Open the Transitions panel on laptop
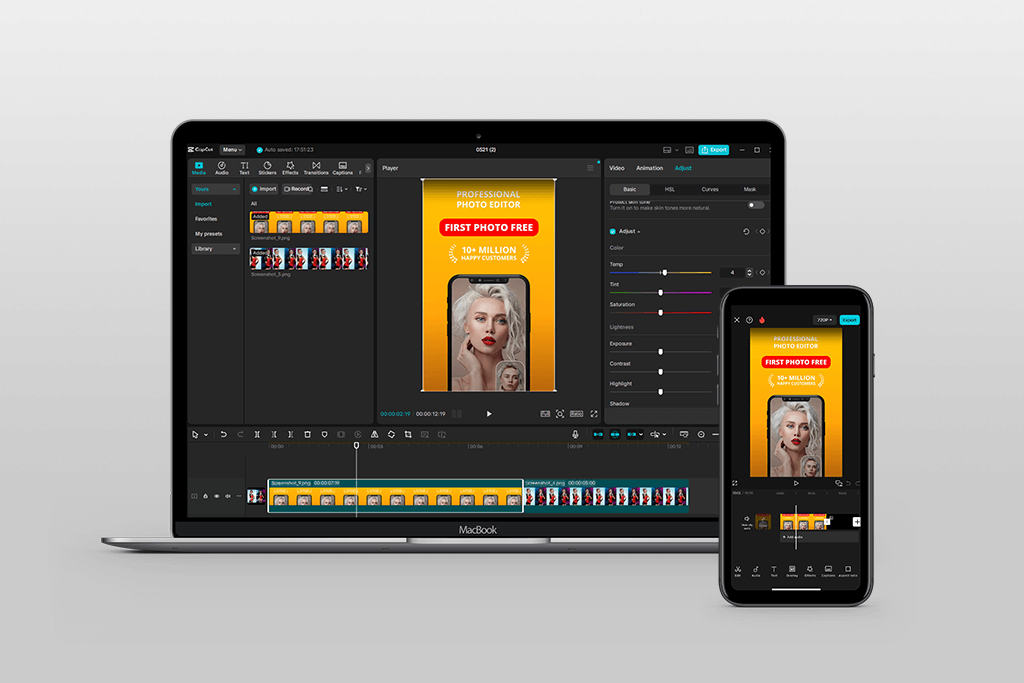This screenshot has width=1024, height=683. coord(316,168)
